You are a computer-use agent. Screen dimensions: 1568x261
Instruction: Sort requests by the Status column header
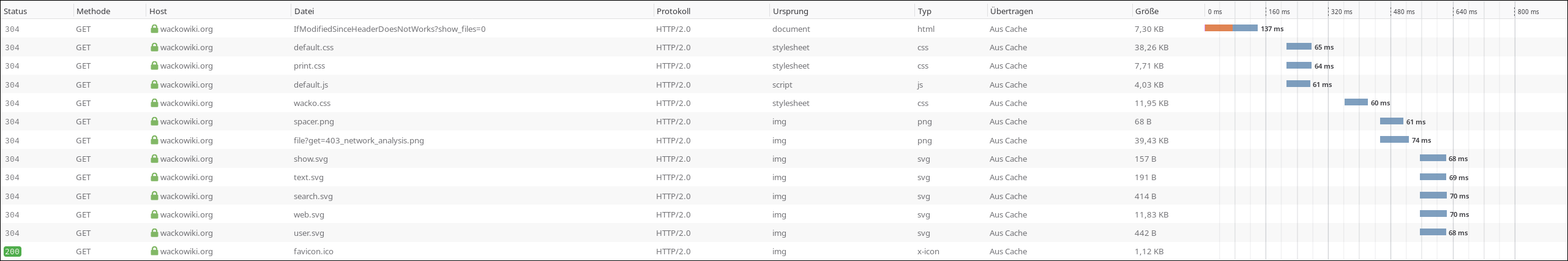pyautogui.click(x=15, y=11)
